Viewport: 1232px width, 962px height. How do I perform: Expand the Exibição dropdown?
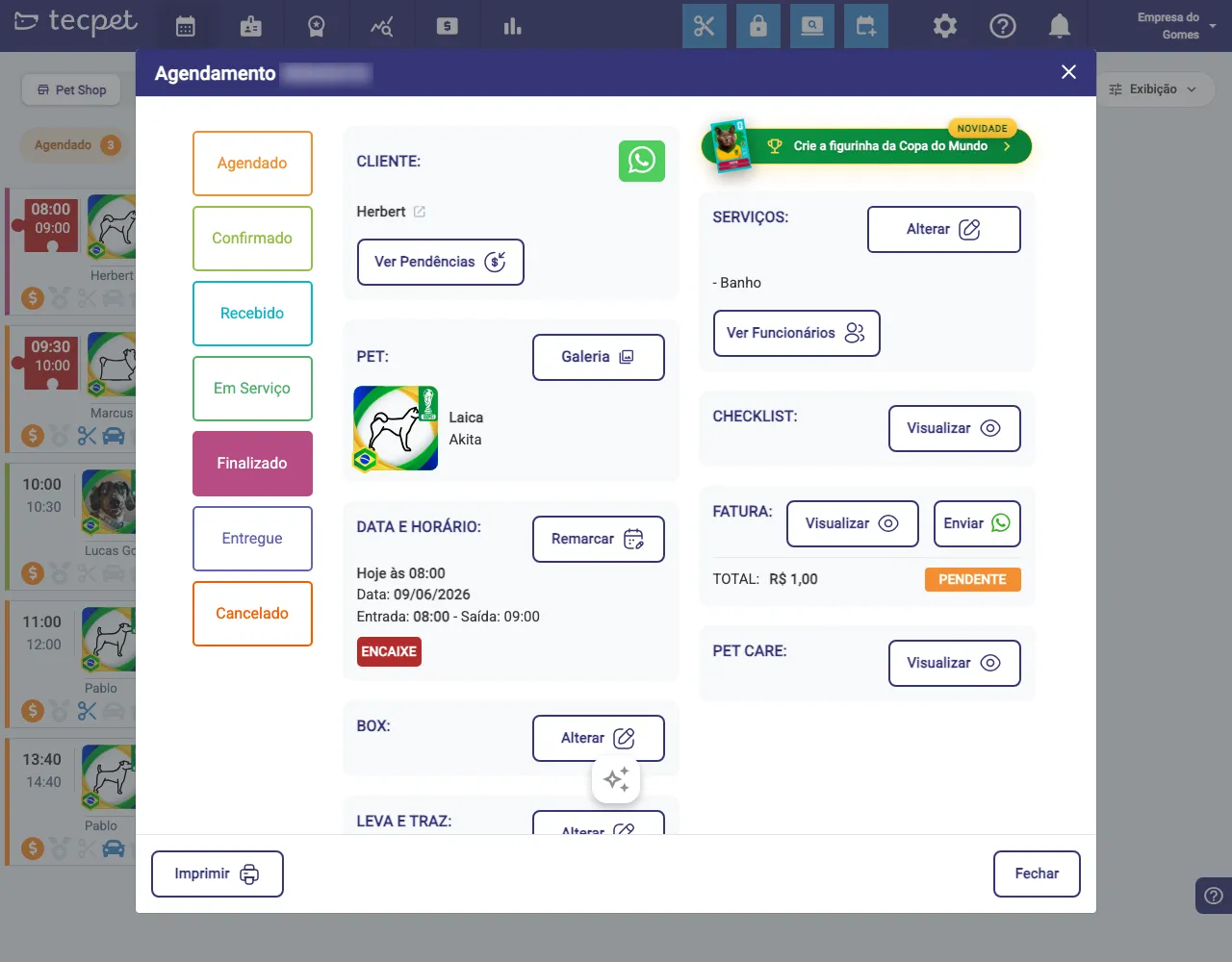click(1153, 89)
